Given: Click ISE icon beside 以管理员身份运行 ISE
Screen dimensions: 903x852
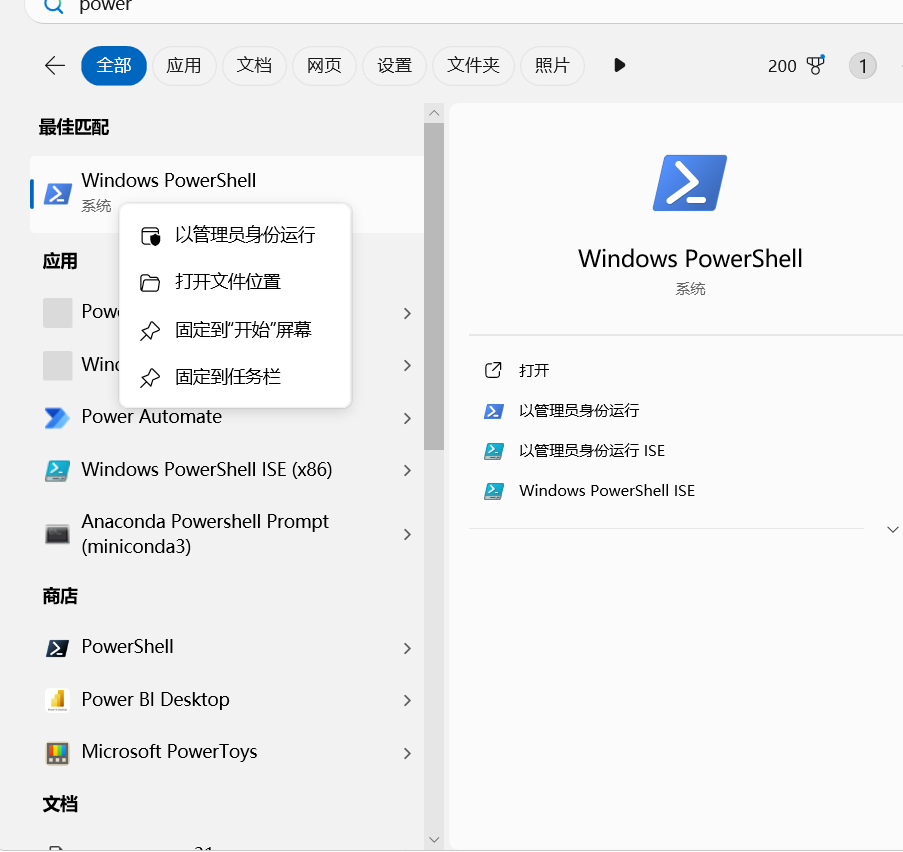Looking at the screenshot, I should click(x=494, y=451).
